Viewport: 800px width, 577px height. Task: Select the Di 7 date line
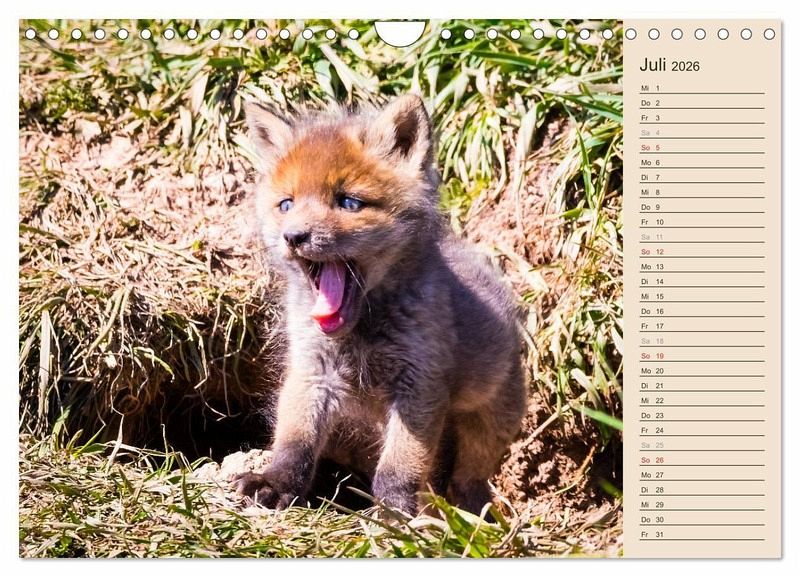[x=700, y=177]
